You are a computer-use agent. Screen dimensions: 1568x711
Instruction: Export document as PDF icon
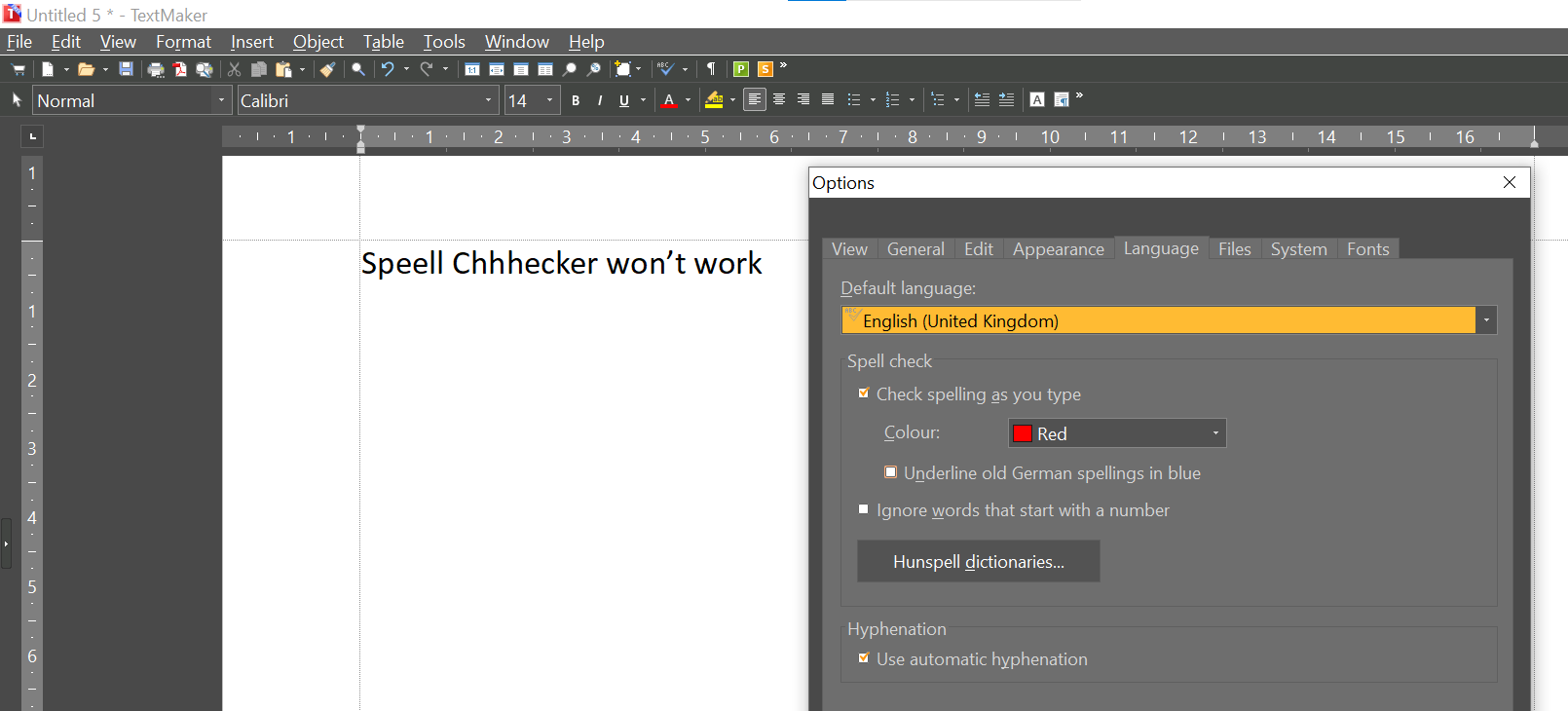(x=180, y=69)
